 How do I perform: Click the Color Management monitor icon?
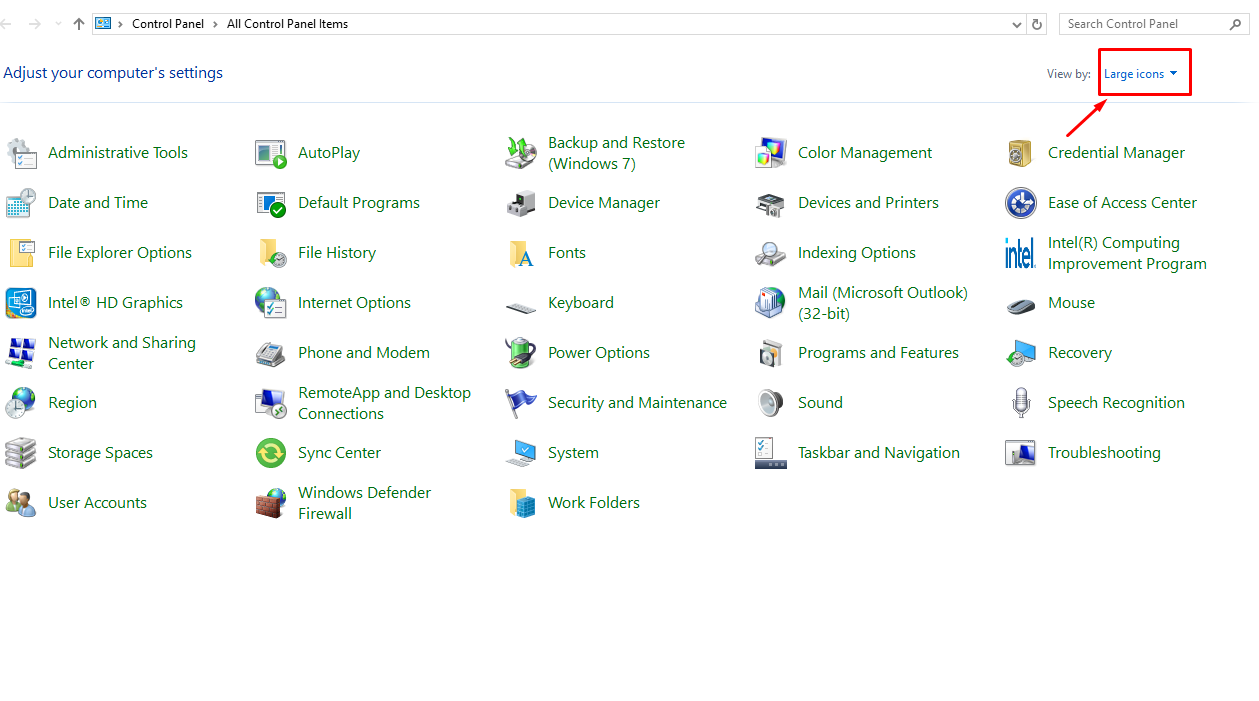(x=771, y=153)
